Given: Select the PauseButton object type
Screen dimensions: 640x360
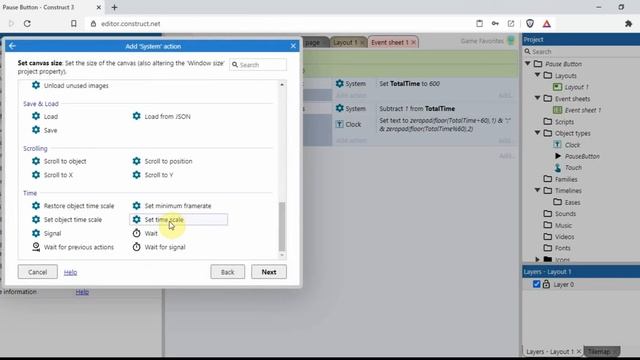Looking at the screenshot, I should tap(577, 156).
